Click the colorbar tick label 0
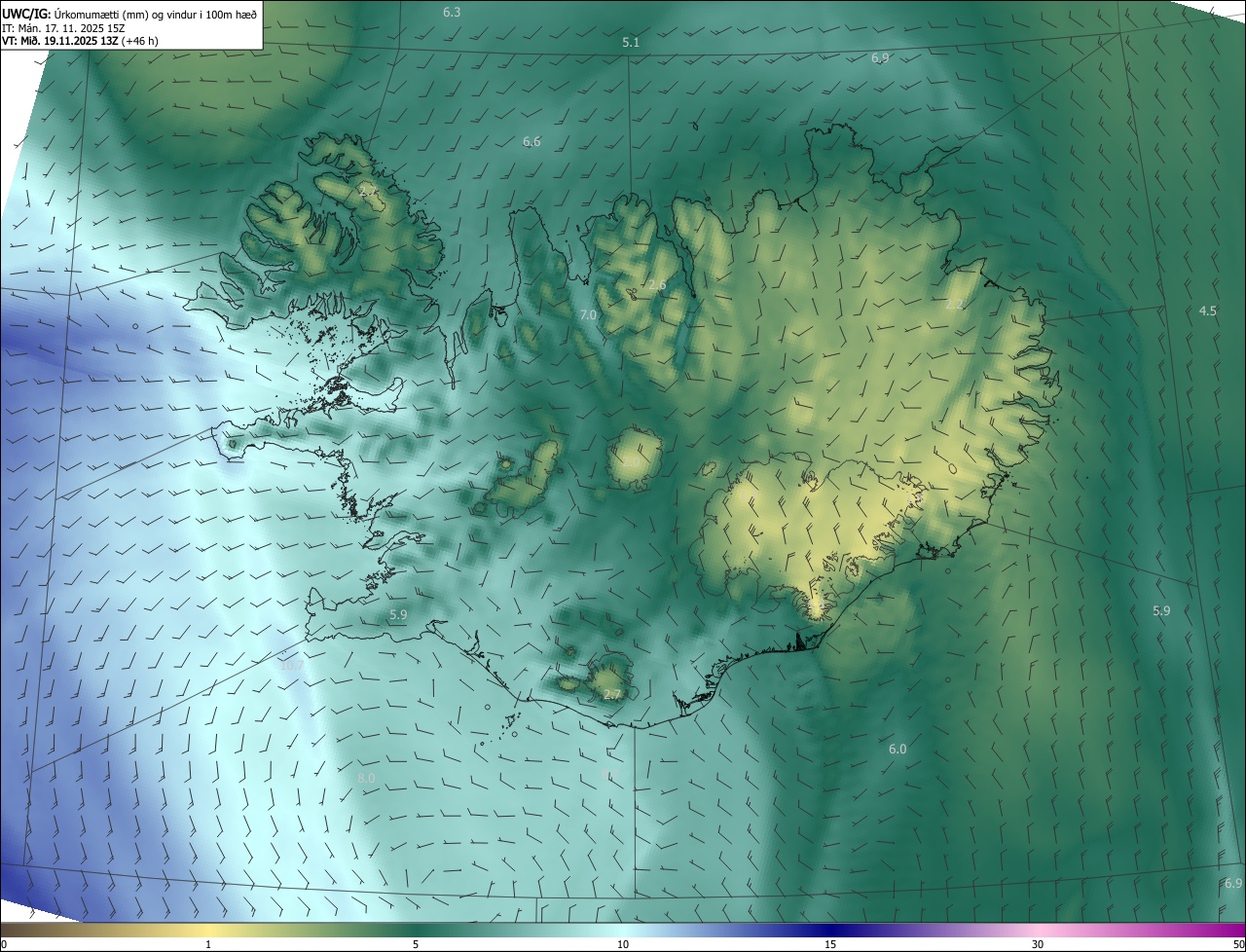The image size is (1246, 952). (x=4, y=944)
